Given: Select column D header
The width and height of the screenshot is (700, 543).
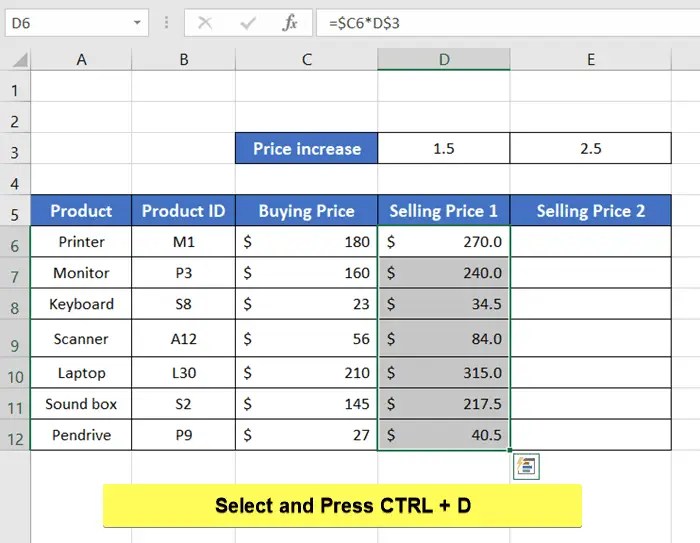Looking at the screenshot, I should [x=444, y=59].
